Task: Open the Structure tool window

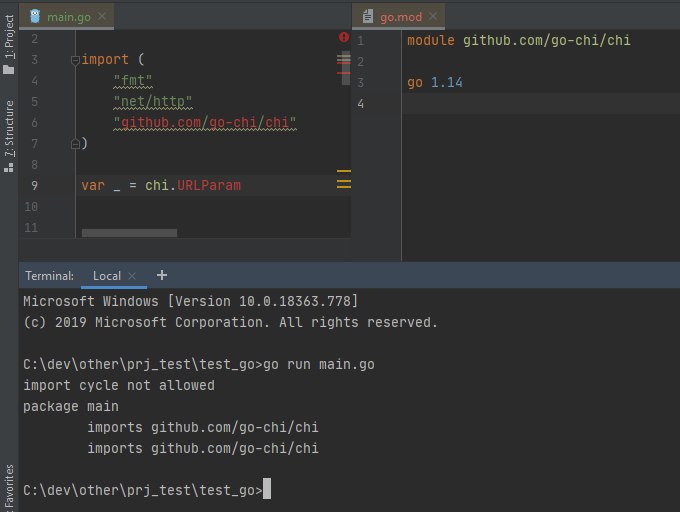Action: pos(9,135)
